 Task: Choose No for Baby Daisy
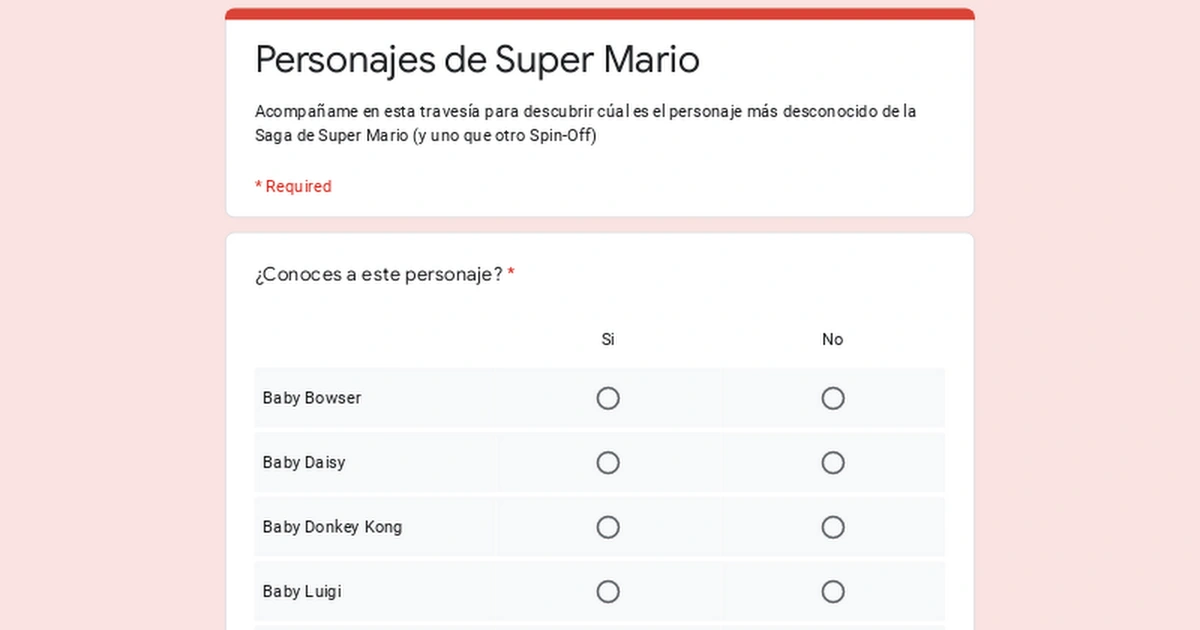(833, 463)
